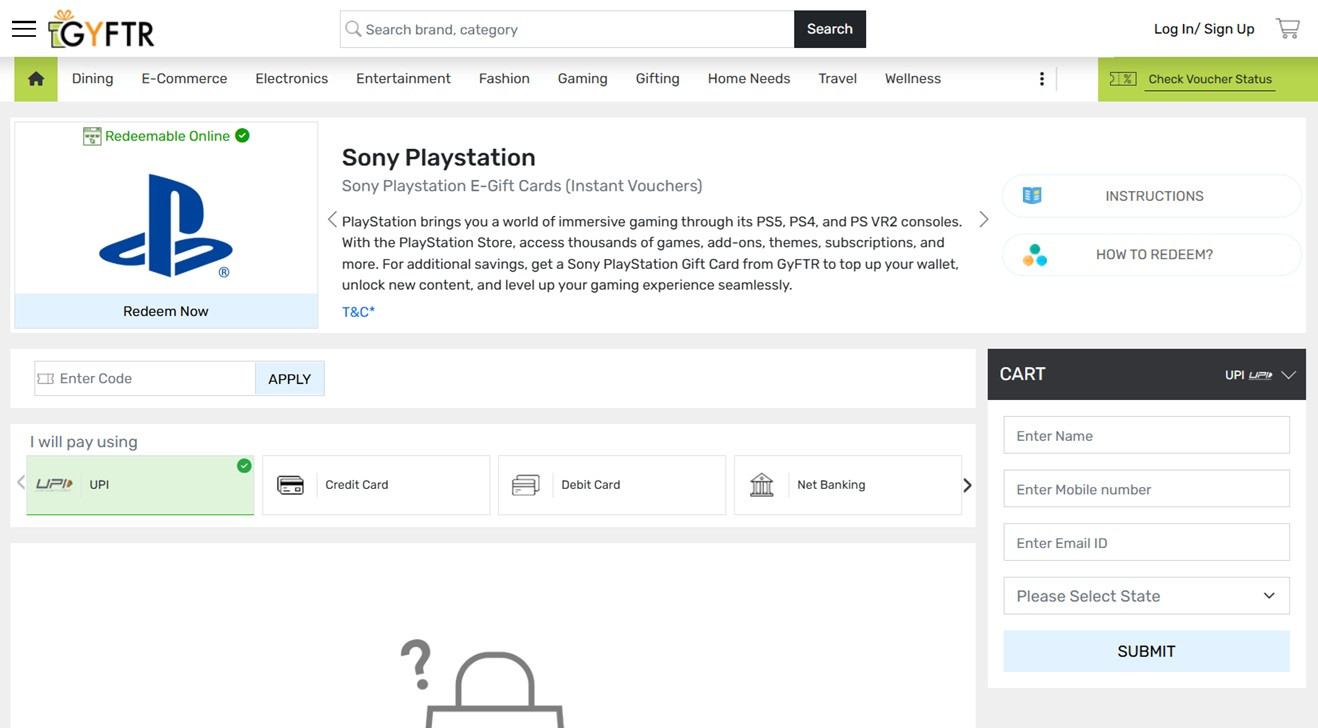
Task: Select UPI payment method
Action: 140,485
